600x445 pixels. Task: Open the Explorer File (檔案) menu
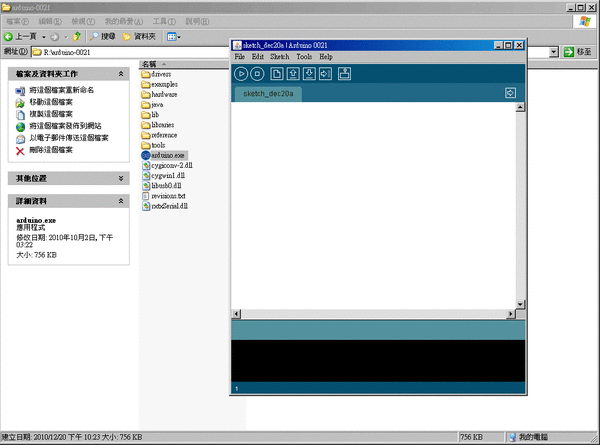(x=18, y=21)
